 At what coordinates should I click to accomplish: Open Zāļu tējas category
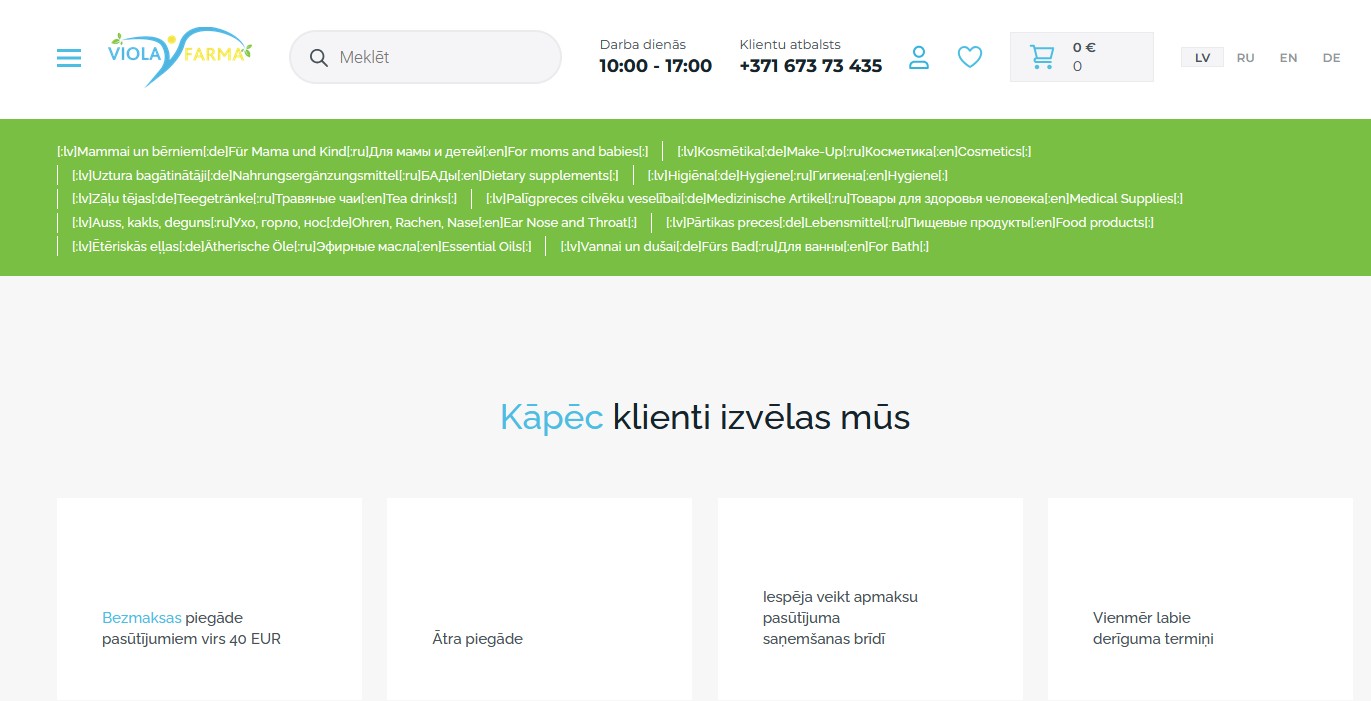click(x=264, y=199)
